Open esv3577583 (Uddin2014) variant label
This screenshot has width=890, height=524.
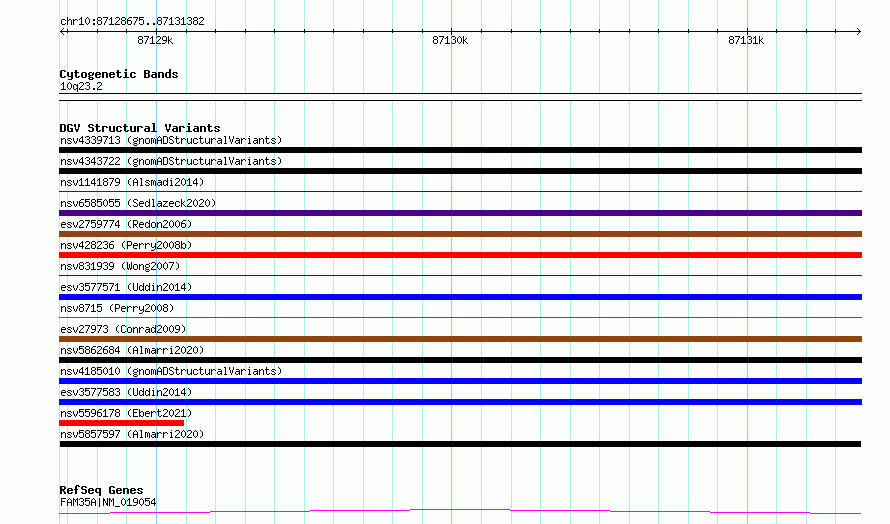126,392
